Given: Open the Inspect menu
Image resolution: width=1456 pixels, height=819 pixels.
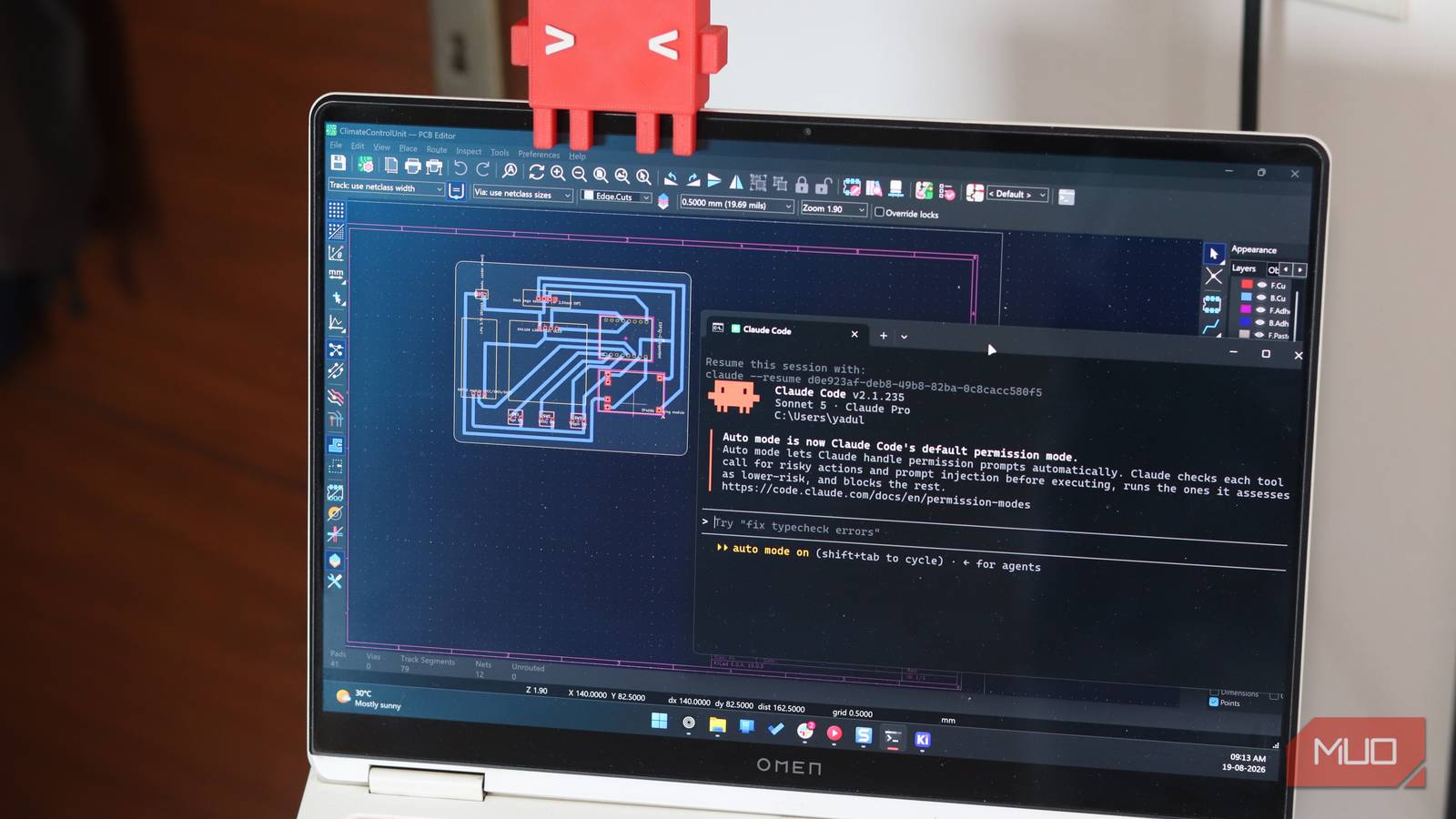Looking at the screenshot, I should coord(469,151).
